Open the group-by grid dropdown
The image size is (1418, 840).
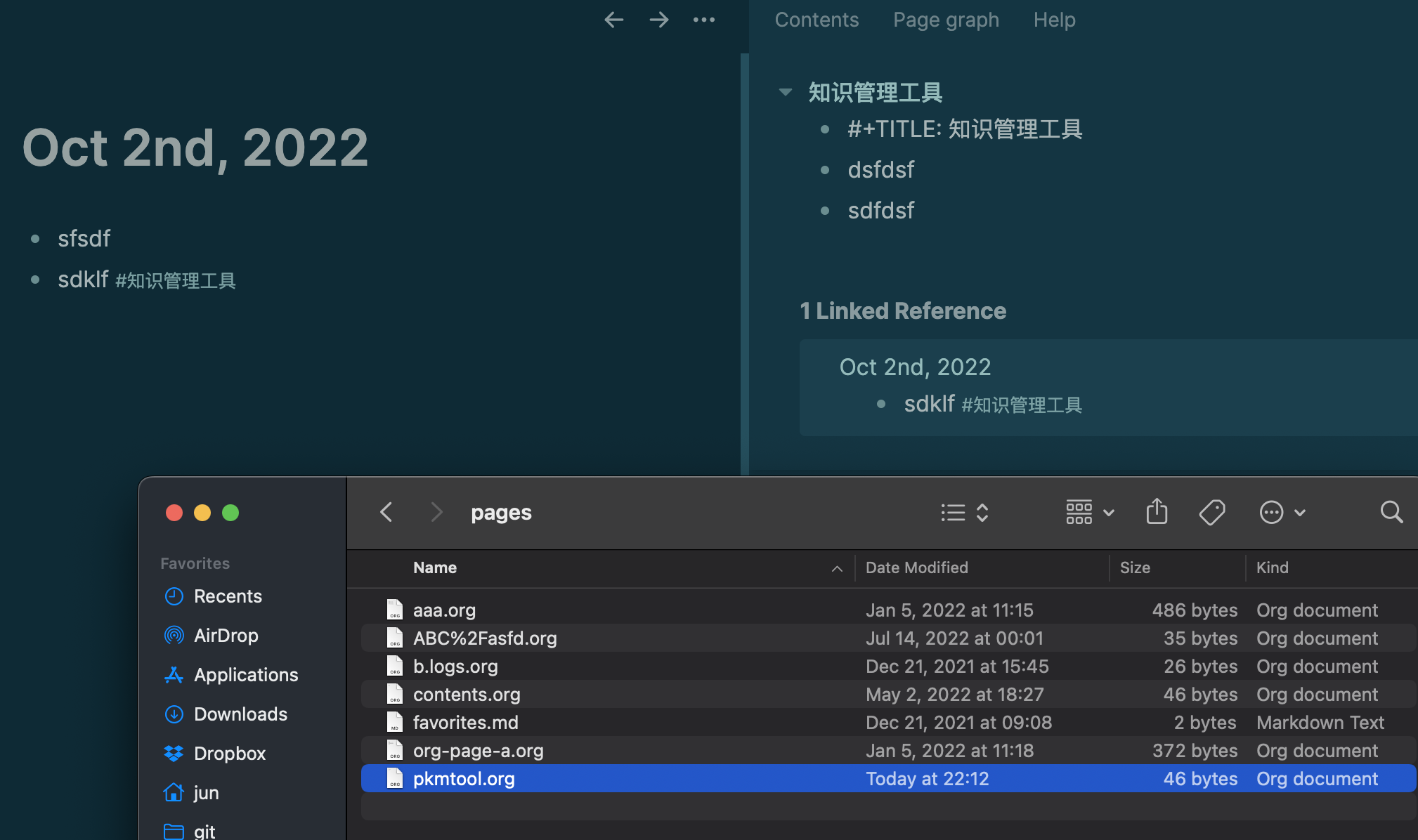pos(1089,512)
